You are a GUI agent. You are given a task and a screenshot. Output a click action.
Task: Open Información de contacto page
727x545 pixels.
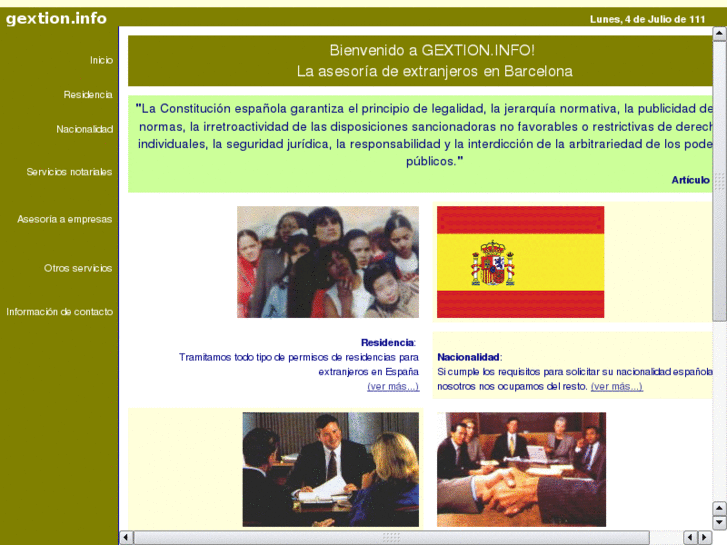click(59, 312)
